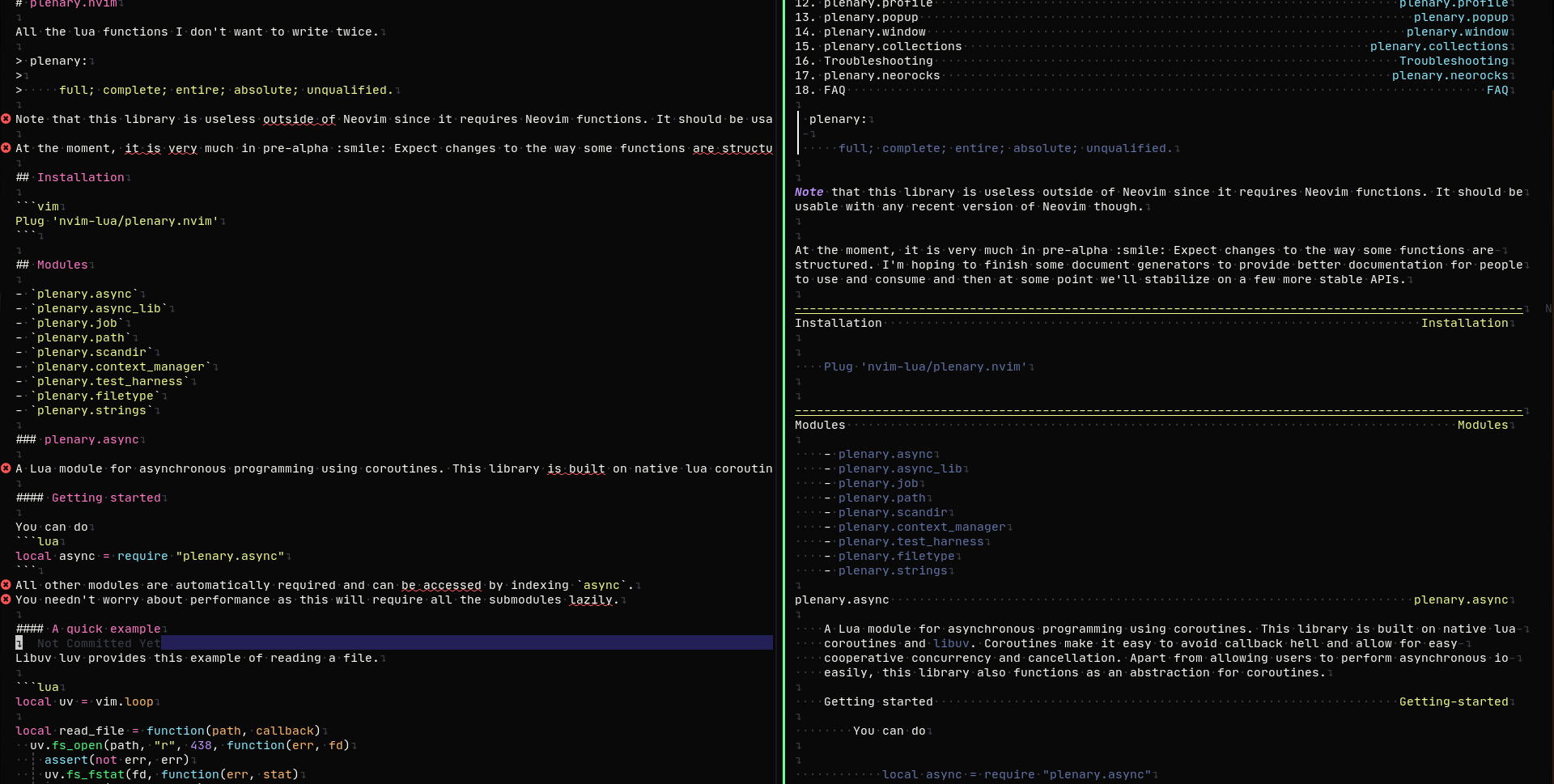Click "uv.fs_open(path" code line
Image resolution: width=1554 pixels, height=784 pixels.
pyautogui.click(x=189, y=745)
